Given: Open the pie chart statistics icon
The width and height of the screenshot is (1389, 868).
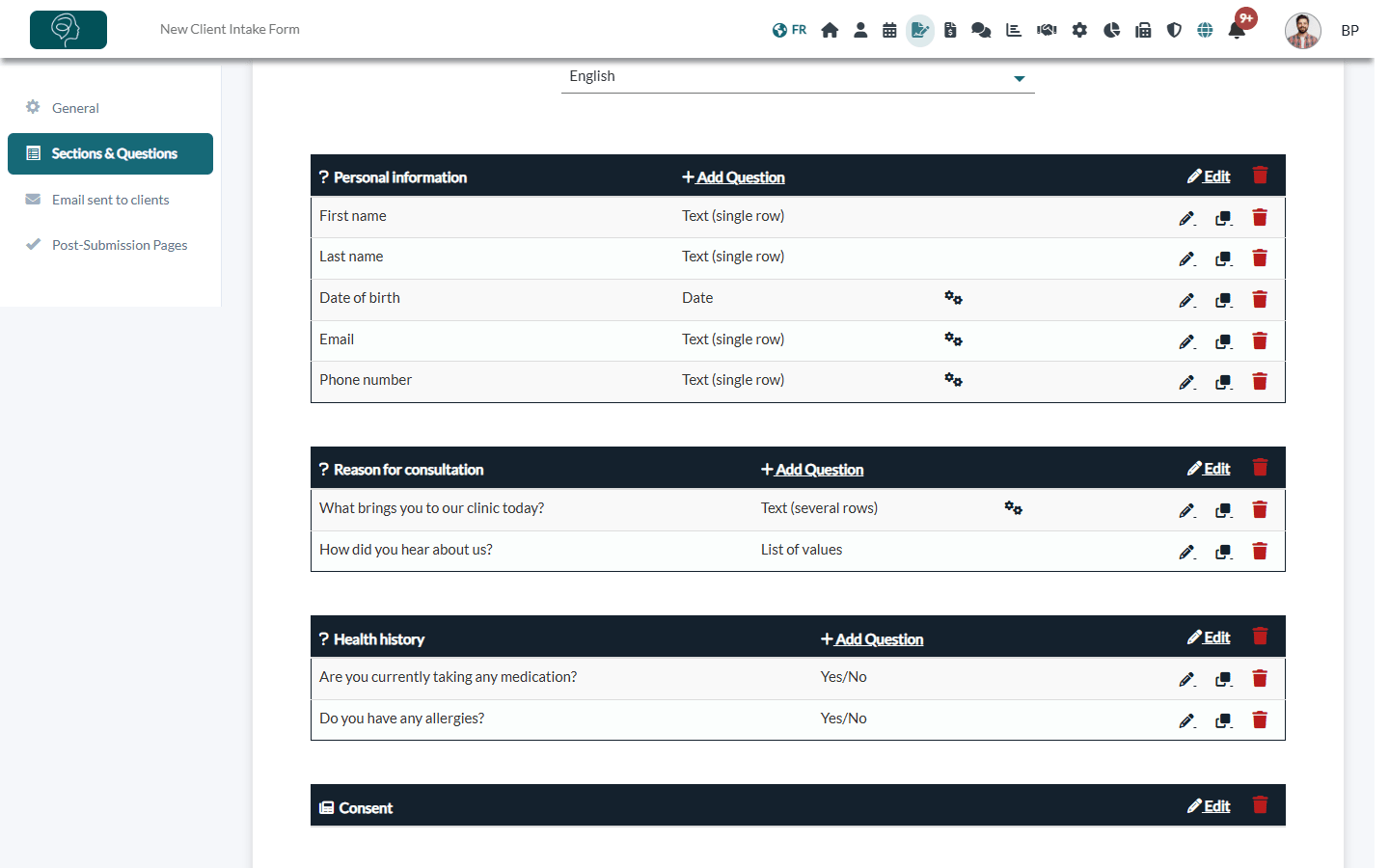Looking at the screenshot, I should (x=1111, y=30).
